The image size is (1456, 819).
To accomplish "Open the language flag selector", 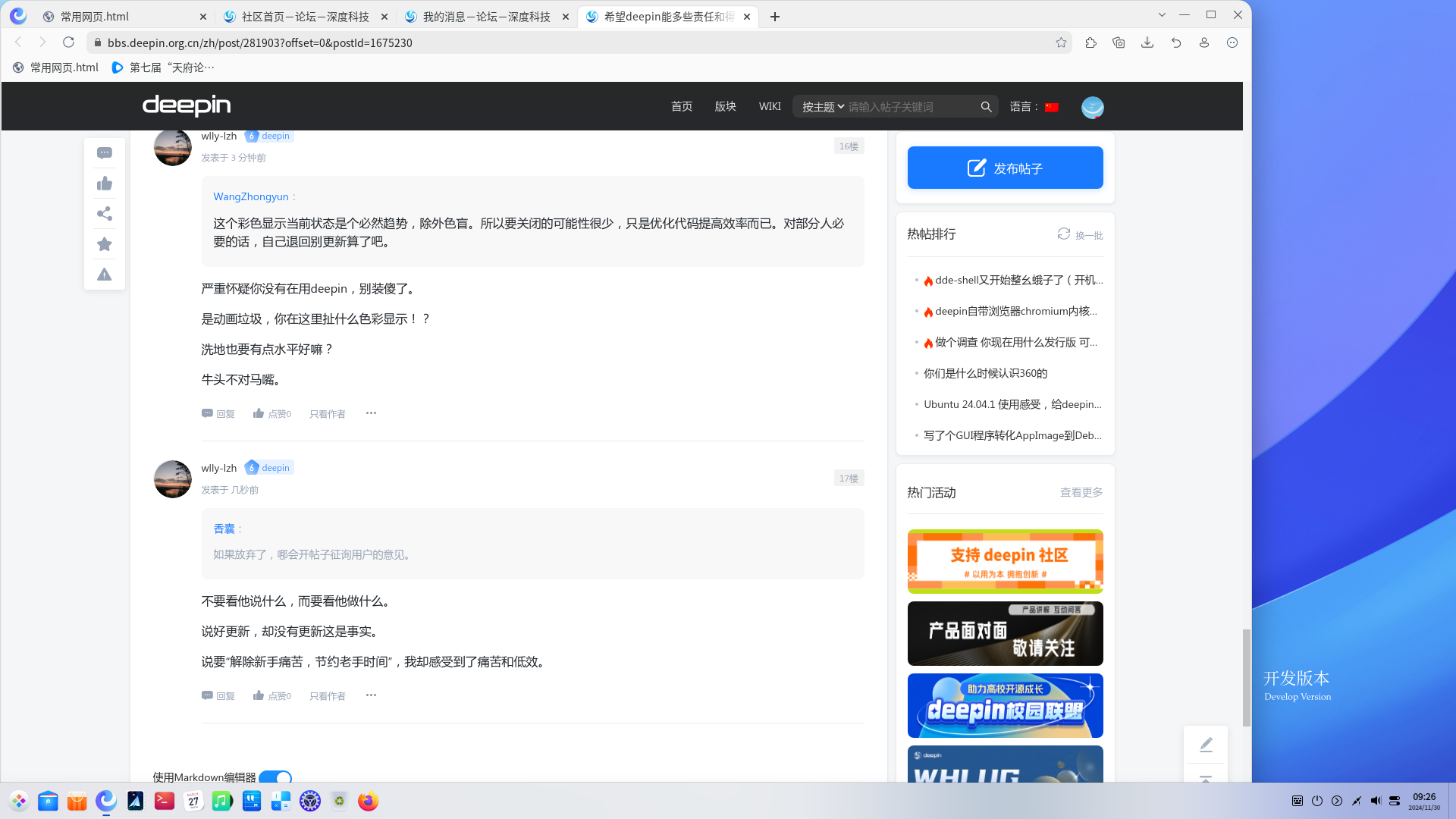I will click(1051, 107).
